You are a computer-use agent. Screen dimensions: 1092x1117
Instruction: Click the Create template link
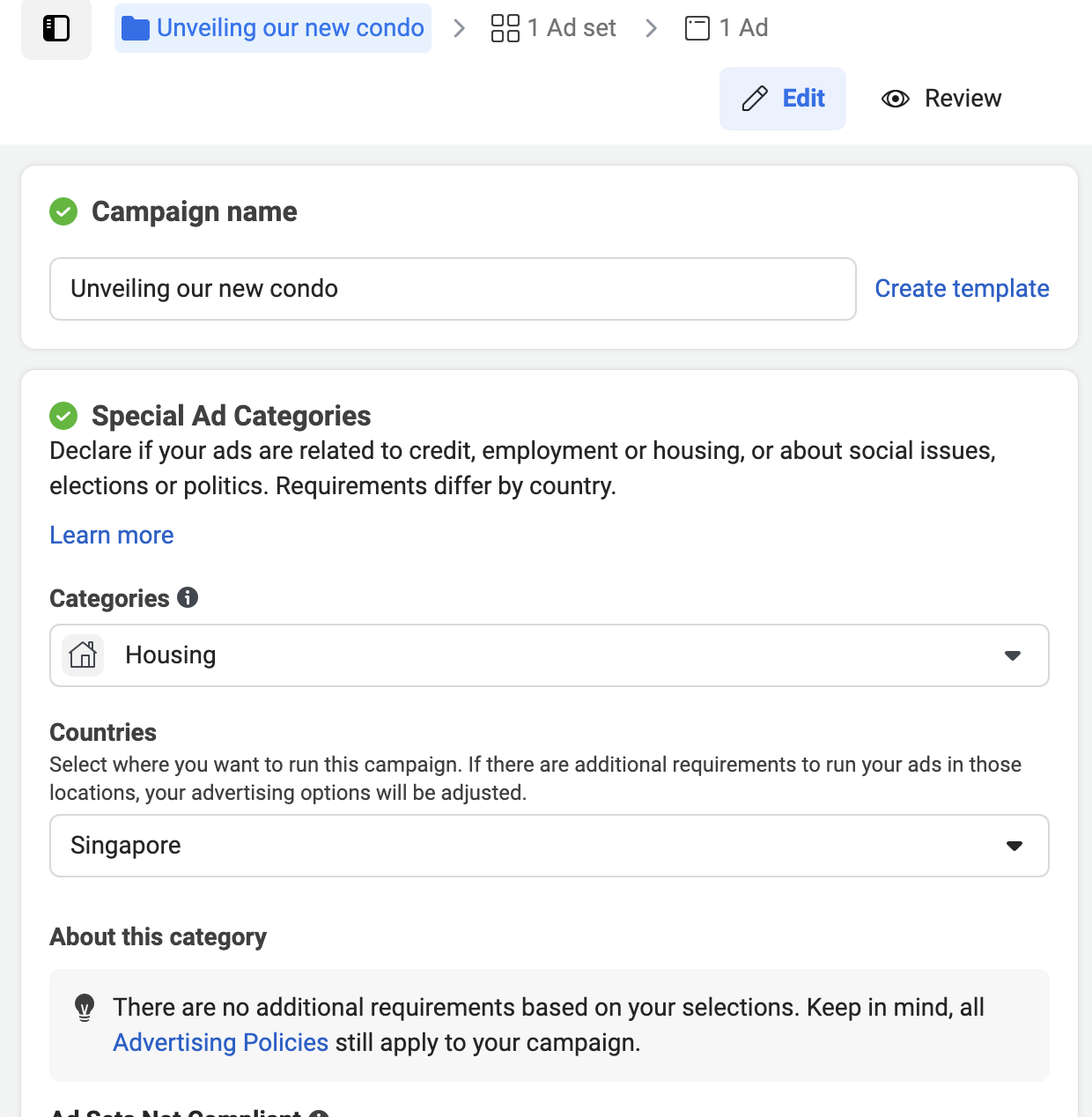pos(962,288)
